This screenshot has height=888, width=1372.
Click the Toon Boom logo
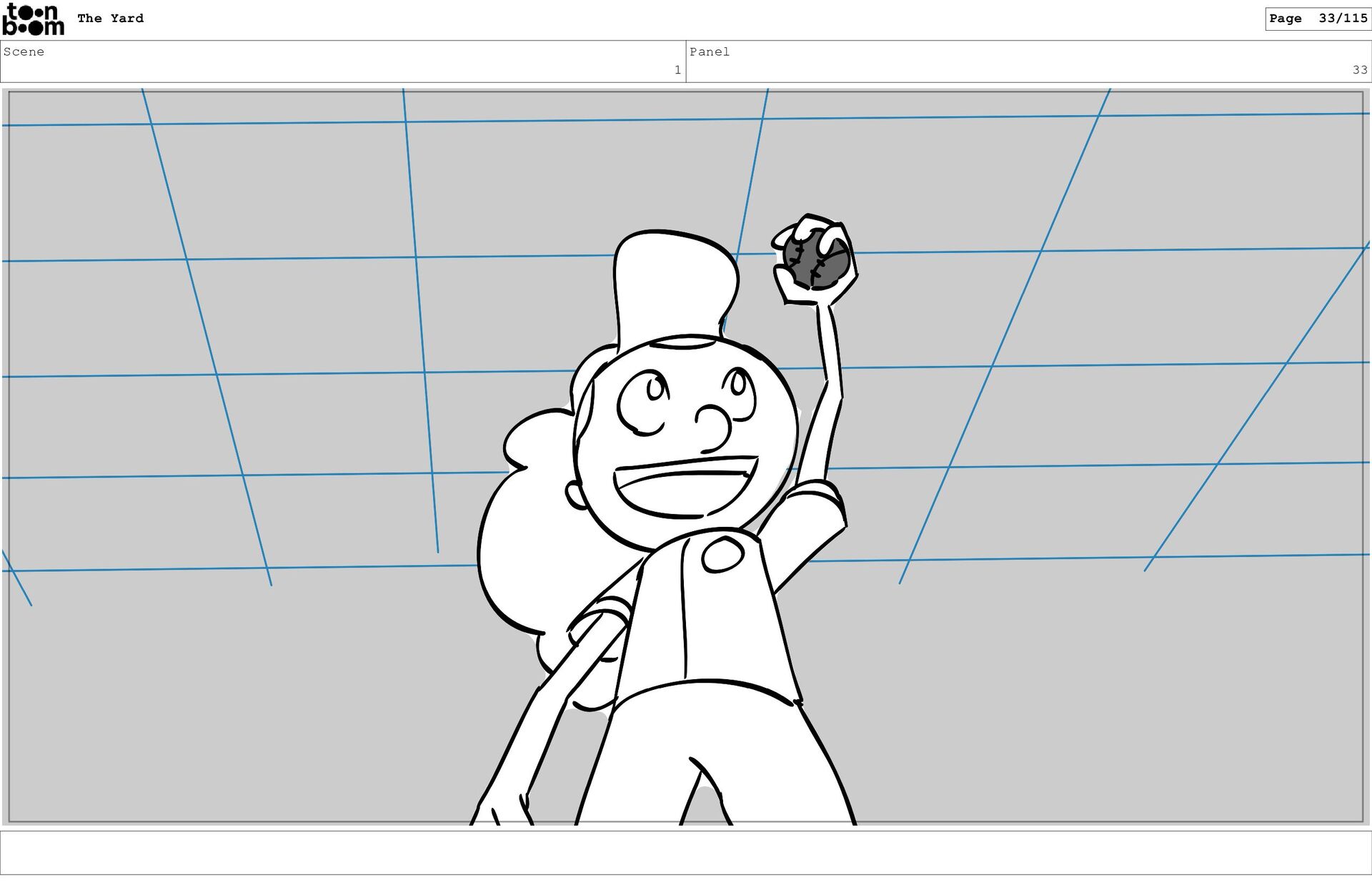coord(33,19)
